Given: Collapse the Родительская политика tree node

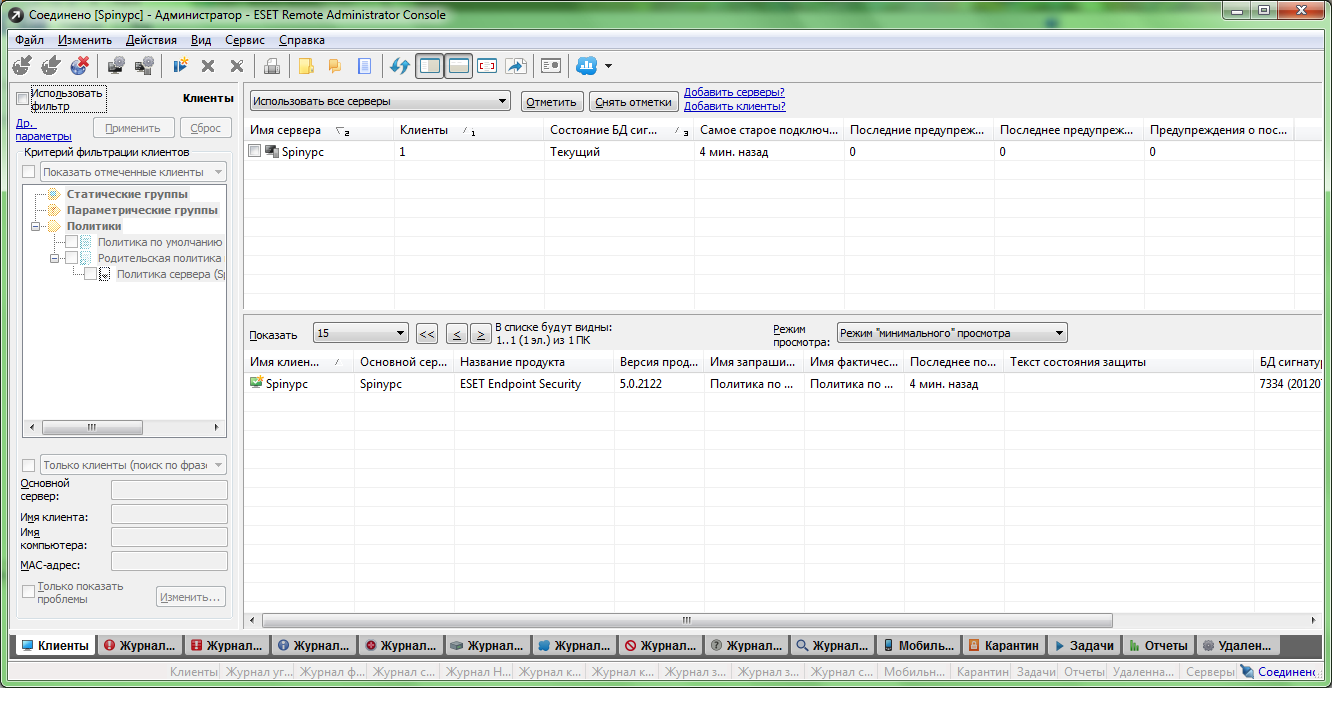Looking at the screenshot, I should [x=55, y=258].
